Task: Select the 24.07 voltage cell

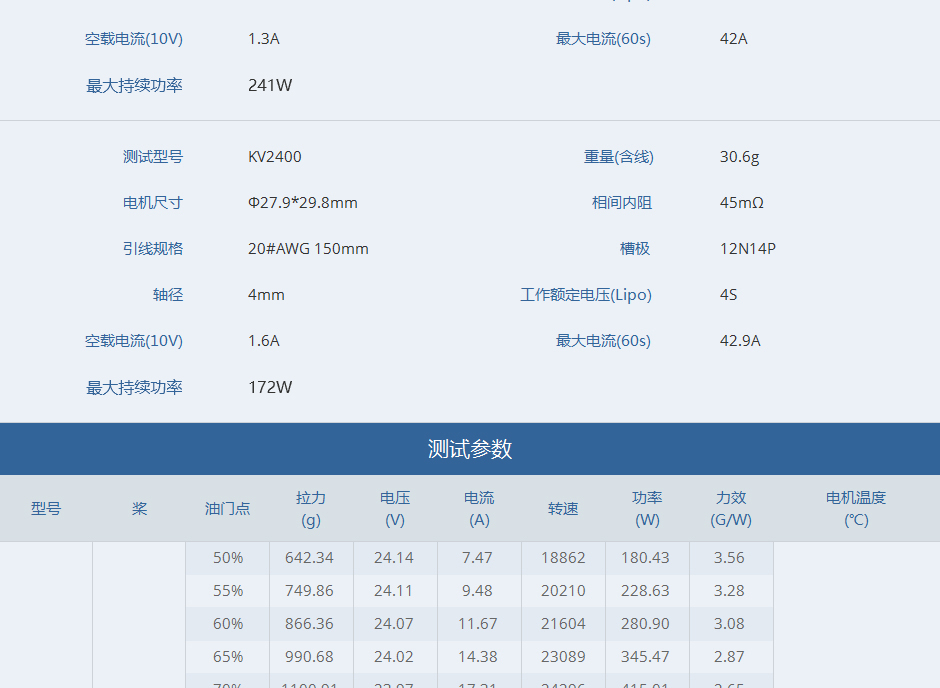Action: pyautogui.click(x=394, y=624)
